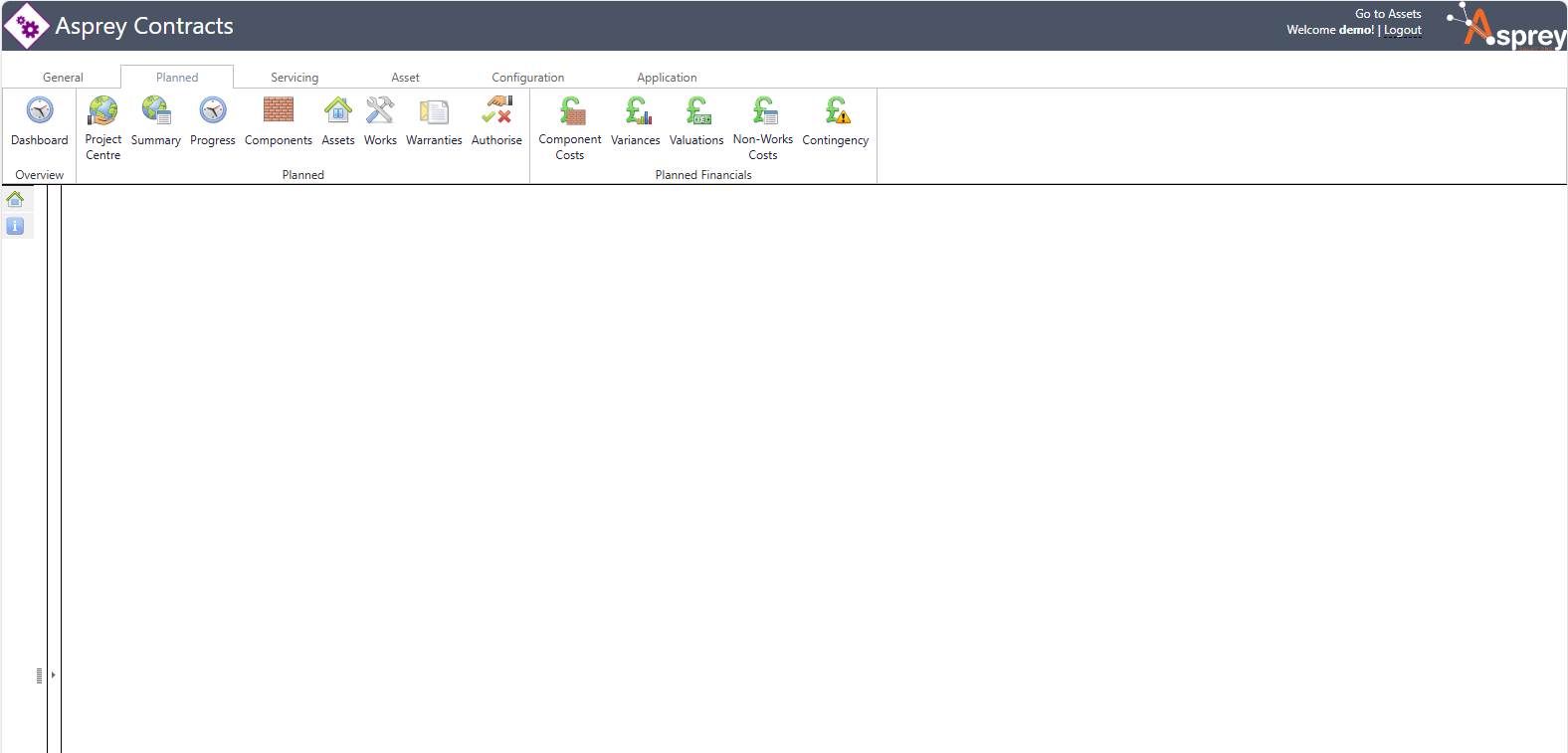Open the General ribbon tab
The height and width of the screenshot is (753, 1568).
click(x=63, y=78)
